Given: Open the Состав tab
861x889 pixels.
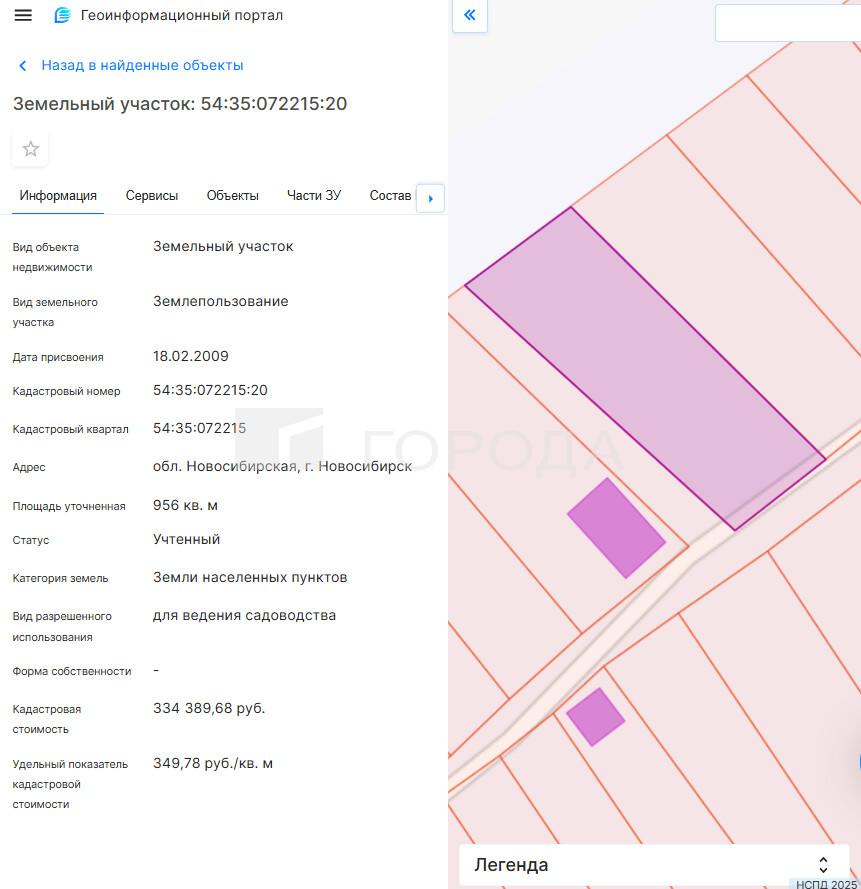Looking at the screenshot, I should 390,196.
